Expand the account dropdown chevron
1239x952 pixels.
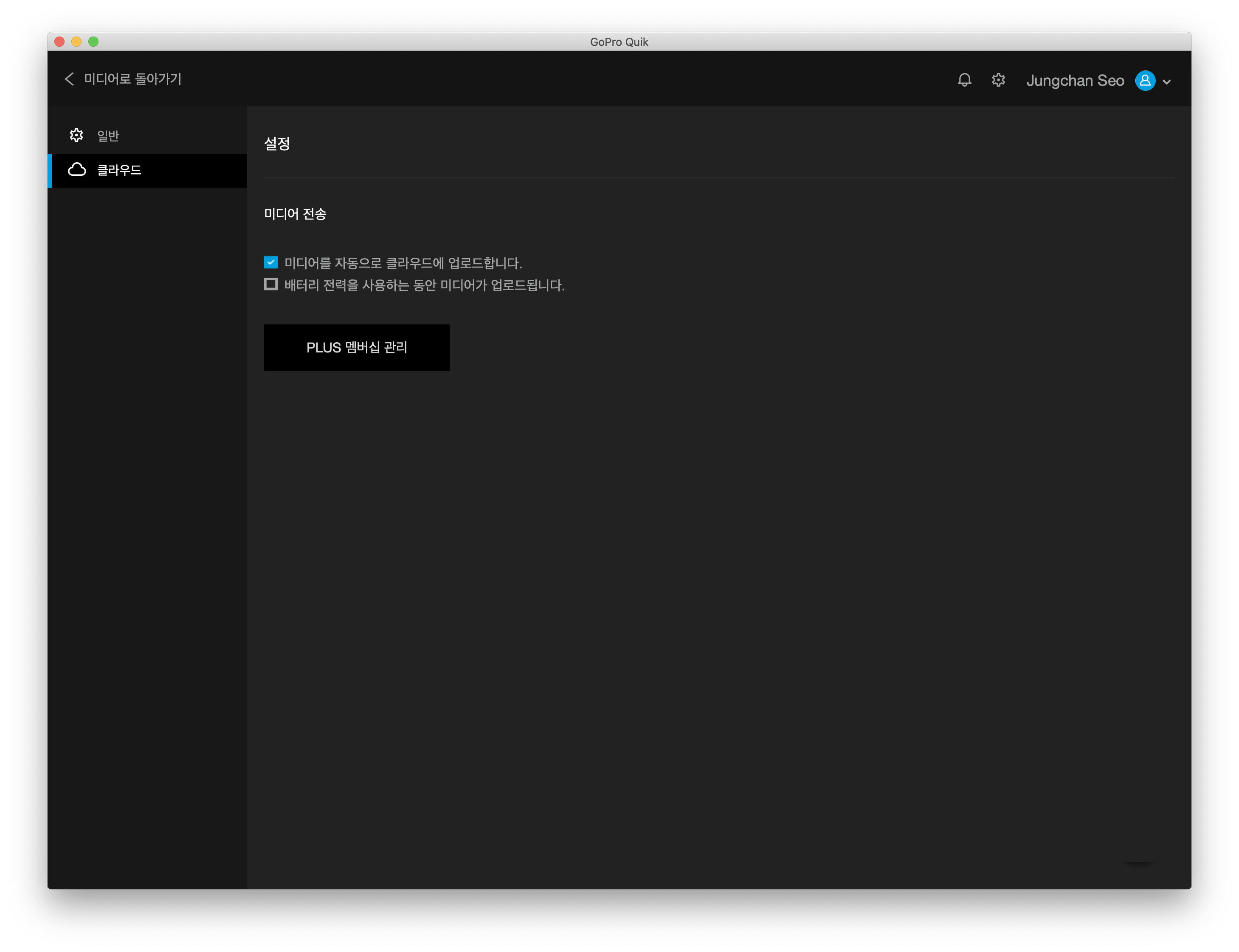tap(1166, 82)
